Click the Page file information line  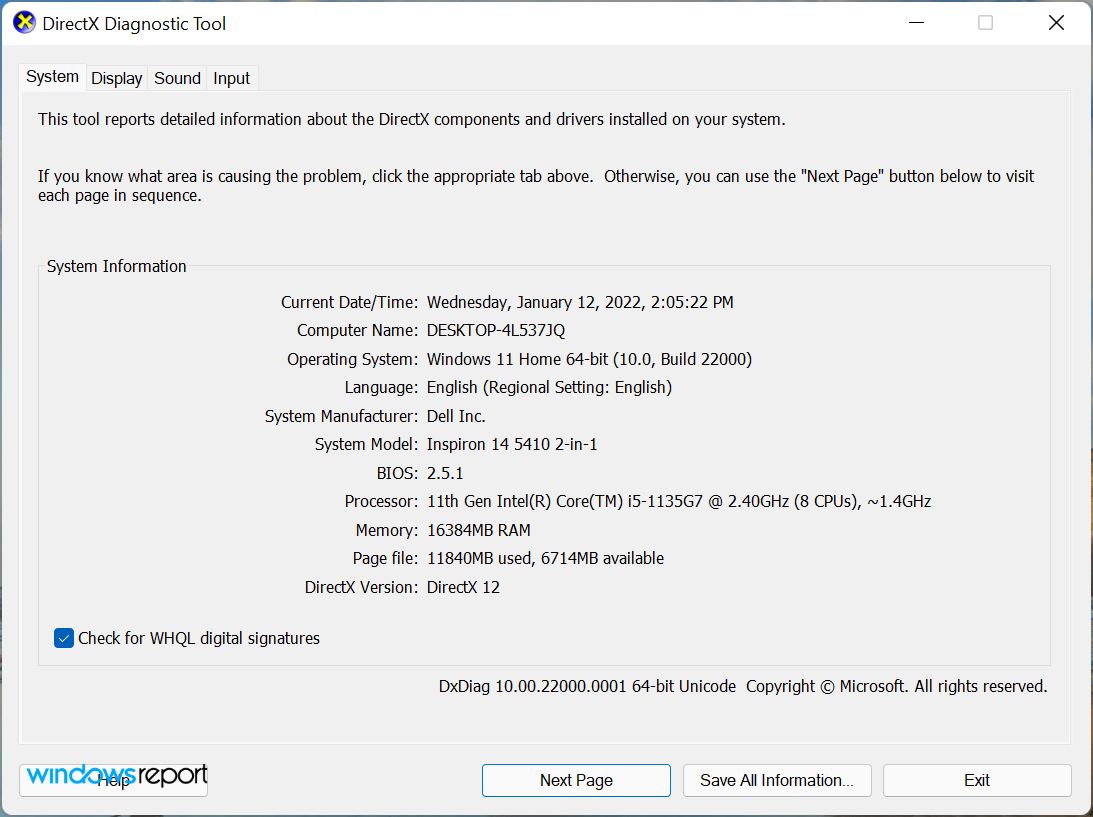point(545,558)
